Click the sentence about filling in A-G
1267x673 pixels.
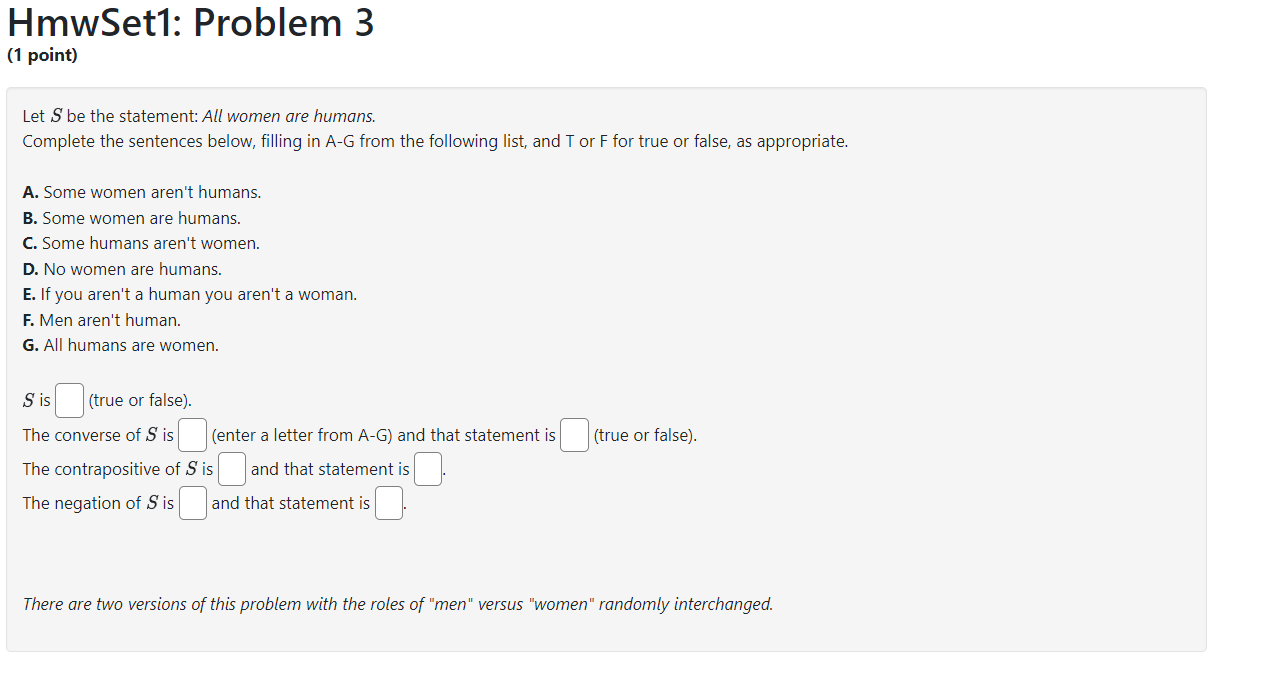434,141
